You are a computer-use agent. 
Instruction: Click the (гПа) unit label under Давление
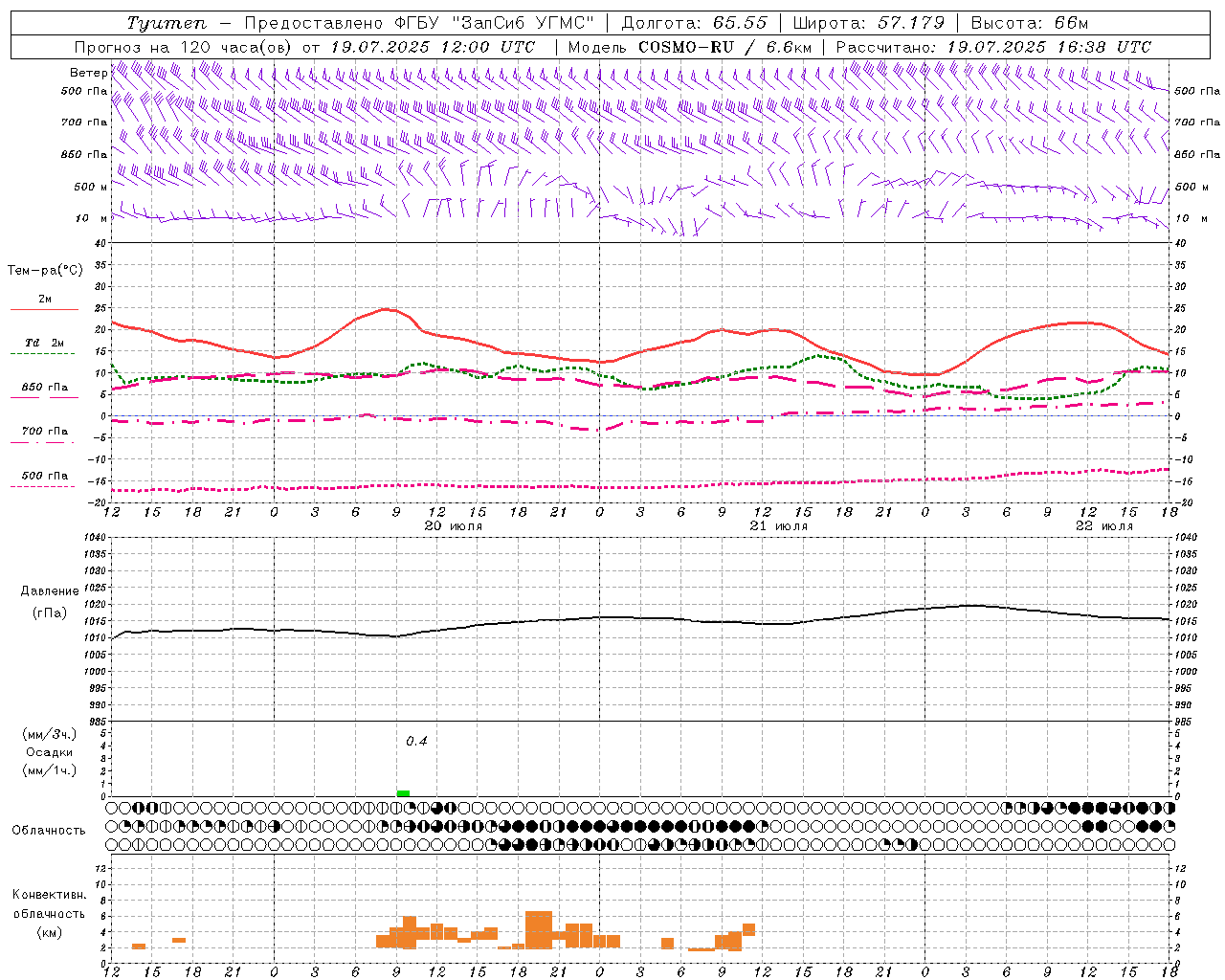[50, 613]
